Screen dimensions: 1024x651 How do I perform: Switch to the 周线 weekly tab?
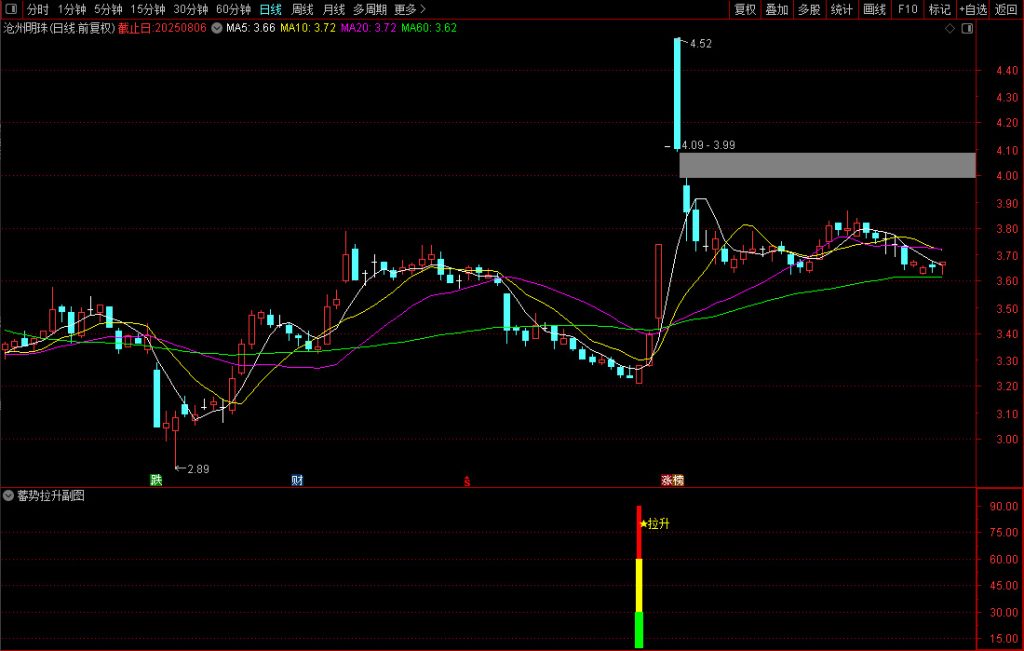tap(302, 9)
